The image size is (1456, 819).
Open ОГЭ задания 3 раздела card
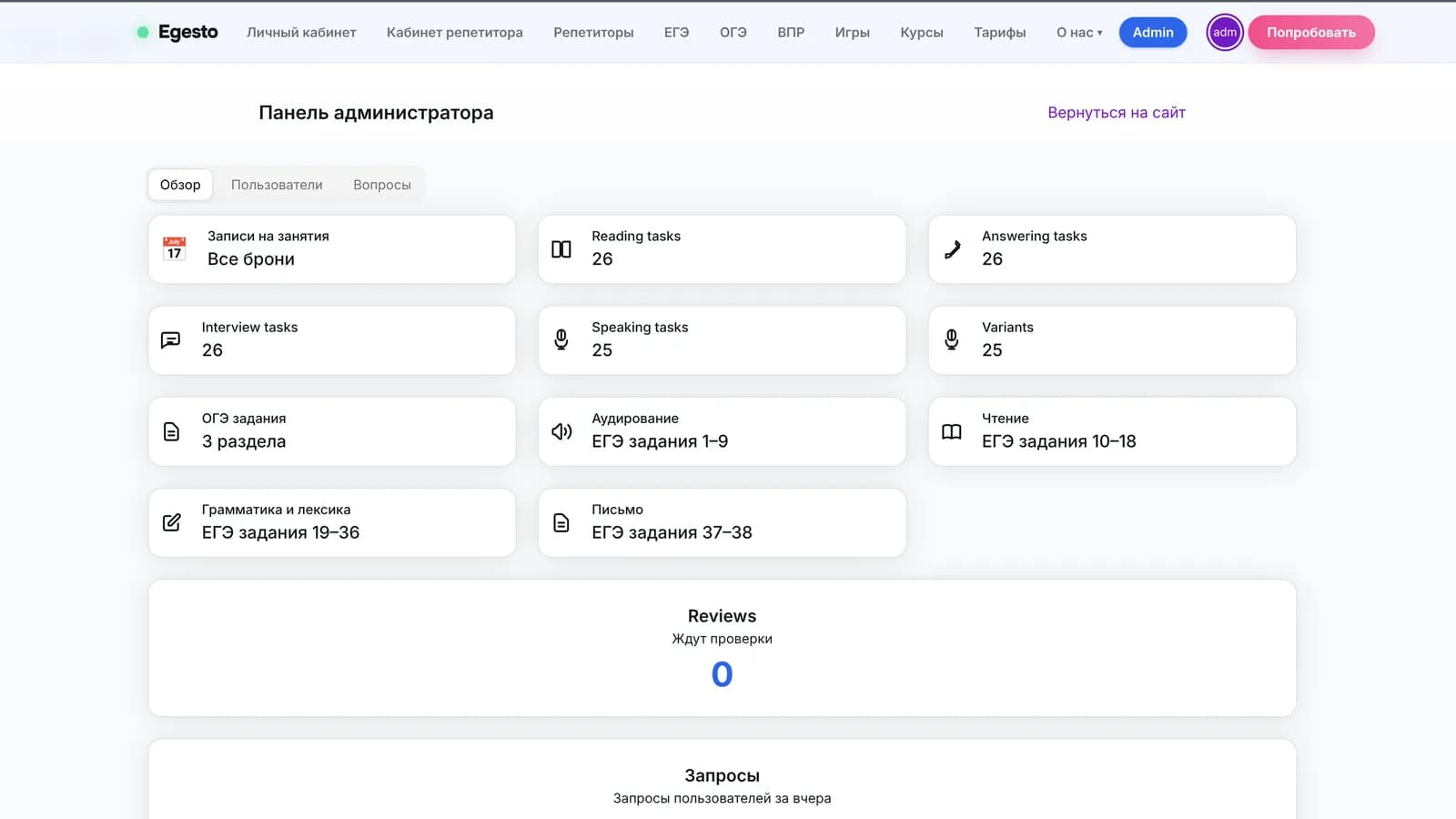332,431
